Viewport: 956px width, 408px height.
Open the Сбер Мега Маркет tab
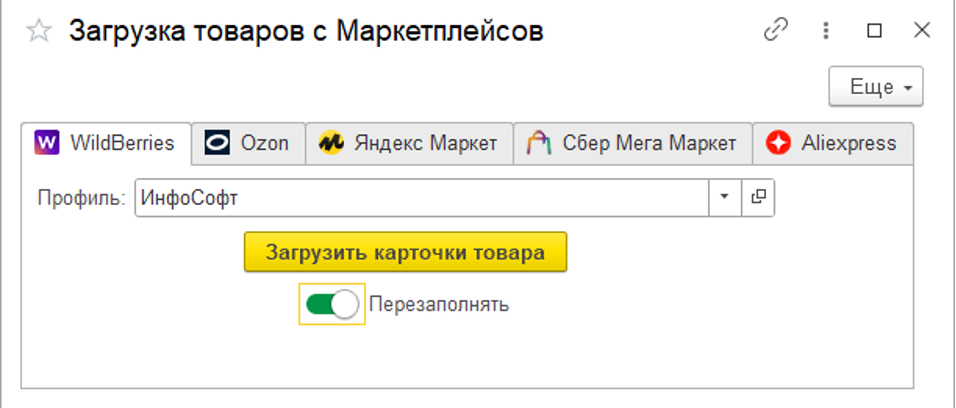649,143
